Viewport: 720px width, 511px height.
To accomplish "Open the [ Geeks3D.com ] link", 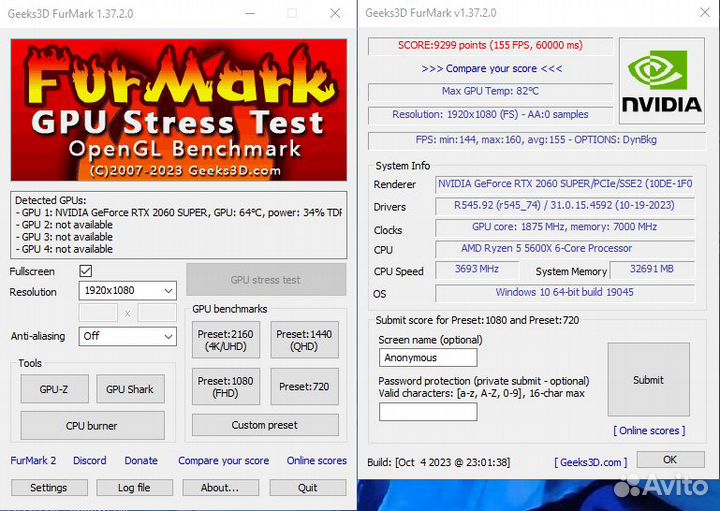I will [591, 462].
